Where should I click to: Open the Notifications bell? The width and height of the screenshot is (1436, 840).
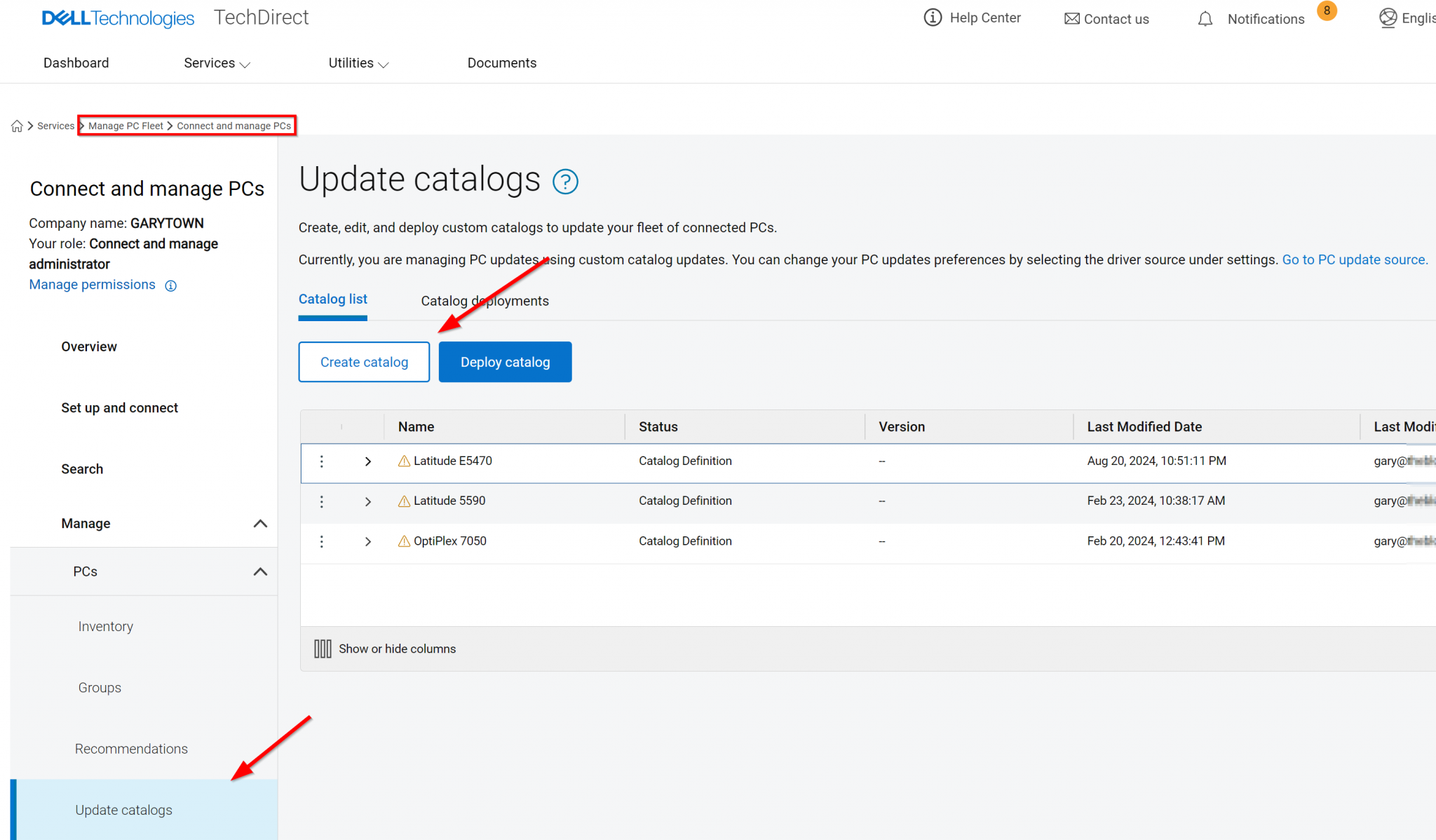pyautogui.click(x=1205, y=19)
